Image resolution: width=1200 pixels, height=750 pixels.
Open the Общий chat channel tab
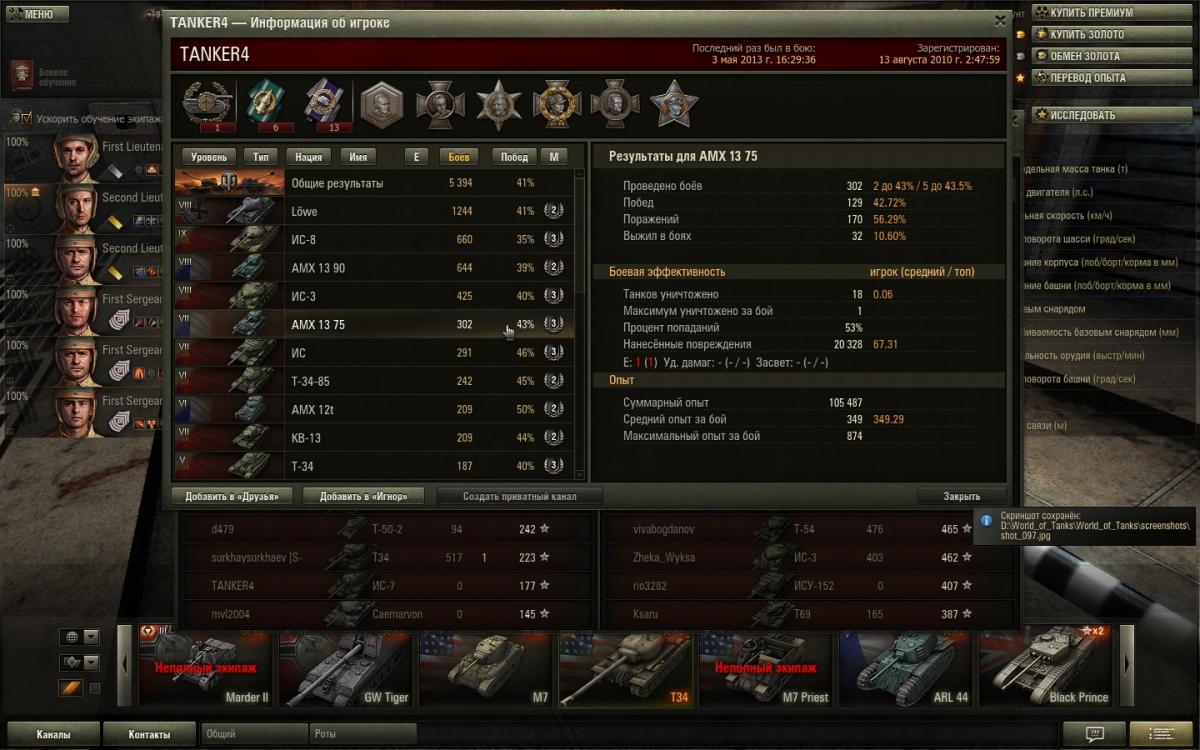[254, 734]
